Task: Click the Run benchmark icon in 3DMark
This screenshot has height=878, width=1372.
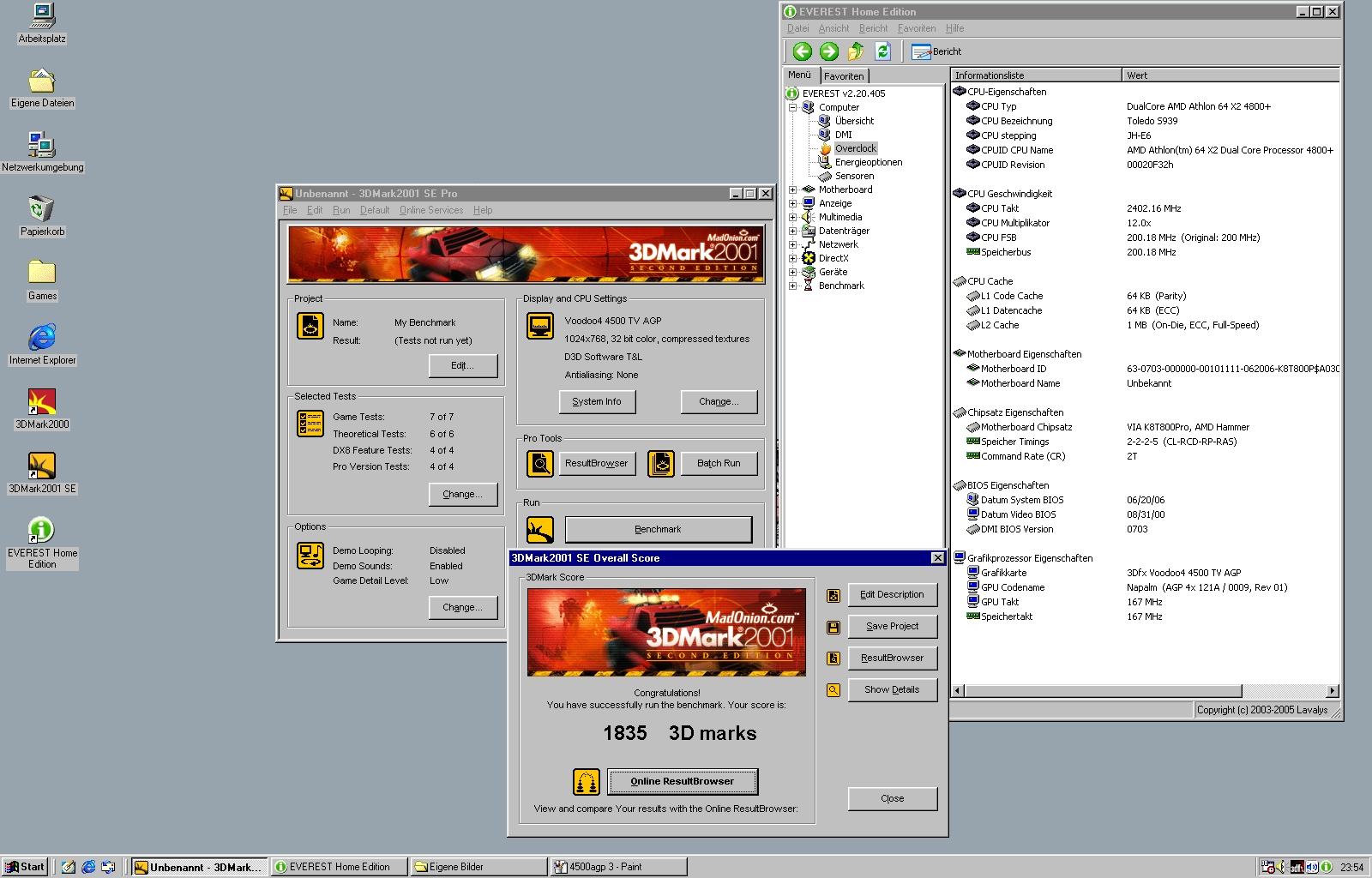Action: 540,530
